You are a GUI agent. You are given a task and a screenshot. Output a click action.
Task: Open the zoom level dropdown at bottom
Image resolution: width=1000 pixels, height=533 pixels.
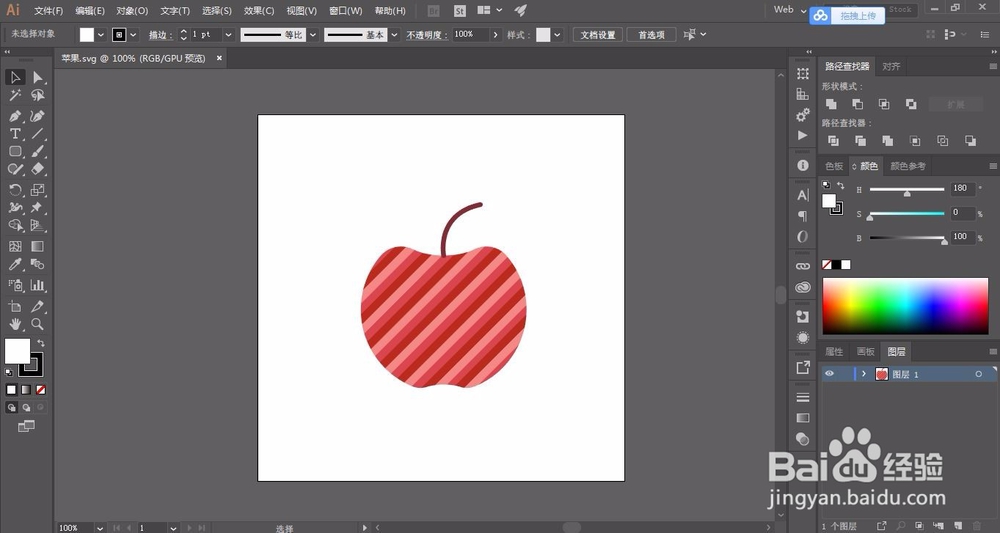(x=100, y=528)
